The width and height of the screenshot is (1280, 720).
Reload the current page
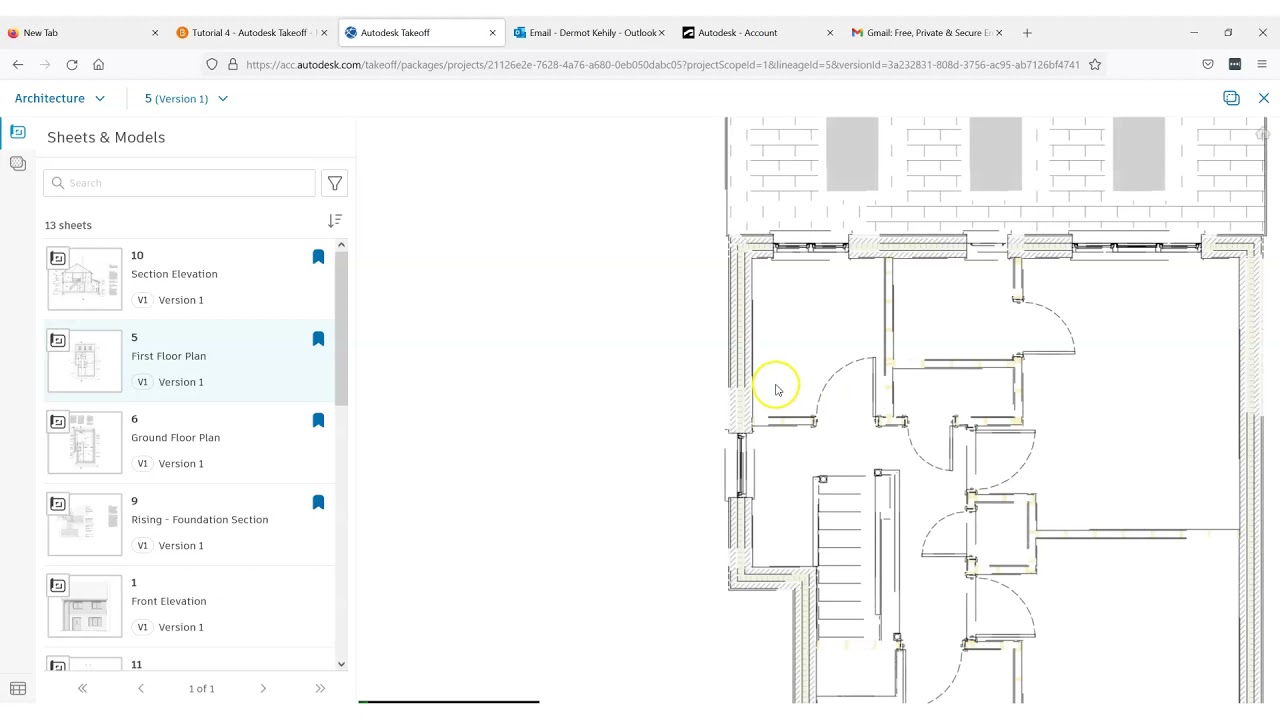click(72, 65)
